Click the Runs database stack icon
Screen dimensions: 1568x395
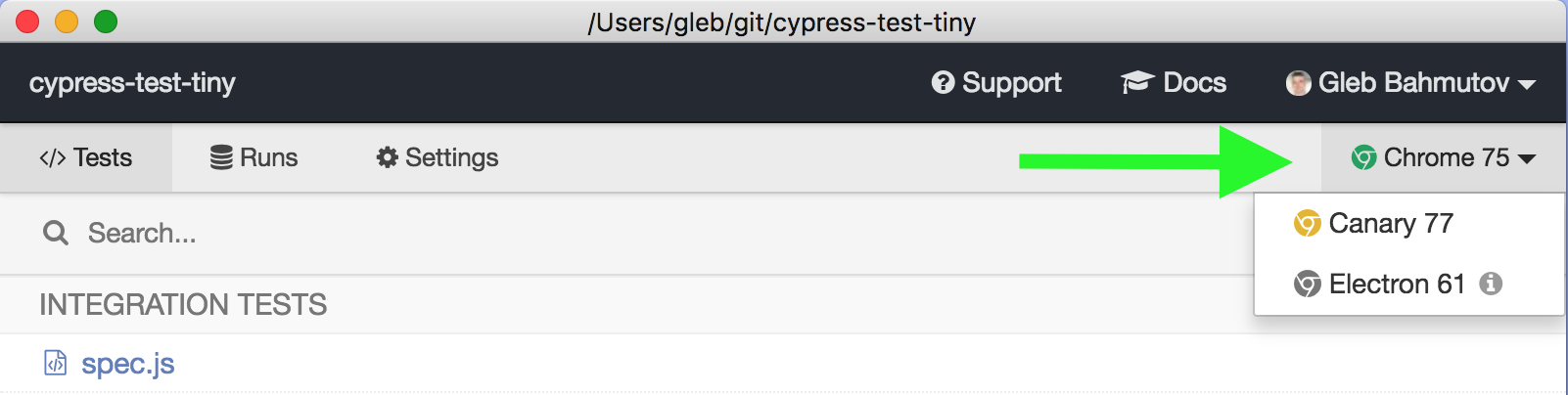click(x=221, y=157)
